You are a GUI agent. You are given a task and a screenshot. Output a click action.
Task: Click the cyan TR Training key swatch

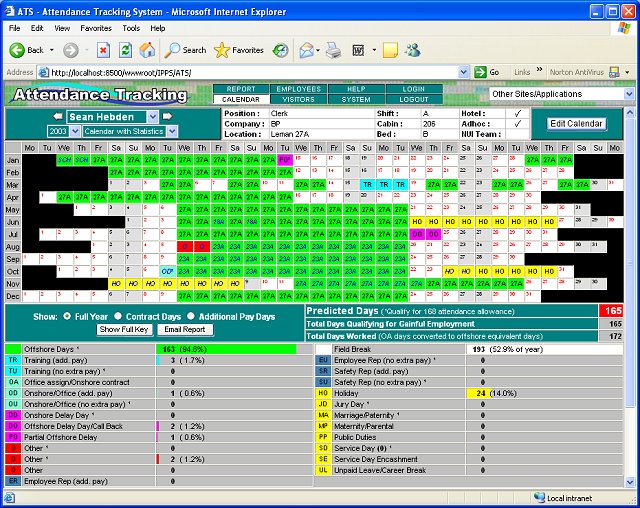13,360
